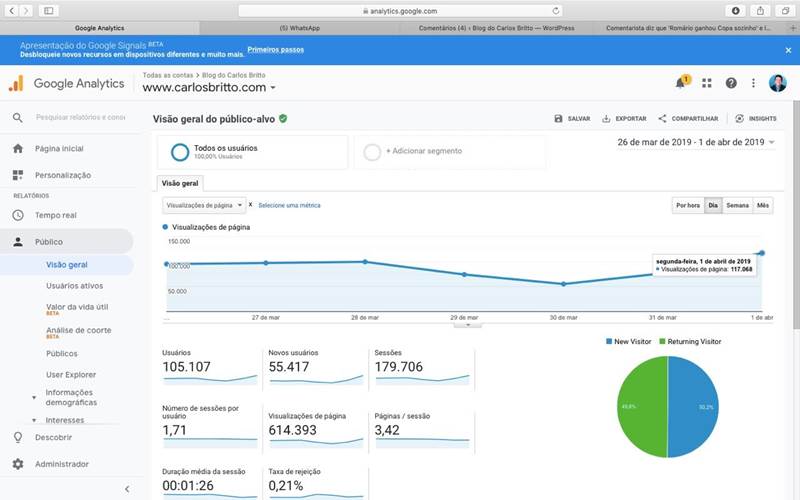This screenshot has height=500, width=800.
Task: Click the search magnifier icon in sidebar
Action: [18, 117]
